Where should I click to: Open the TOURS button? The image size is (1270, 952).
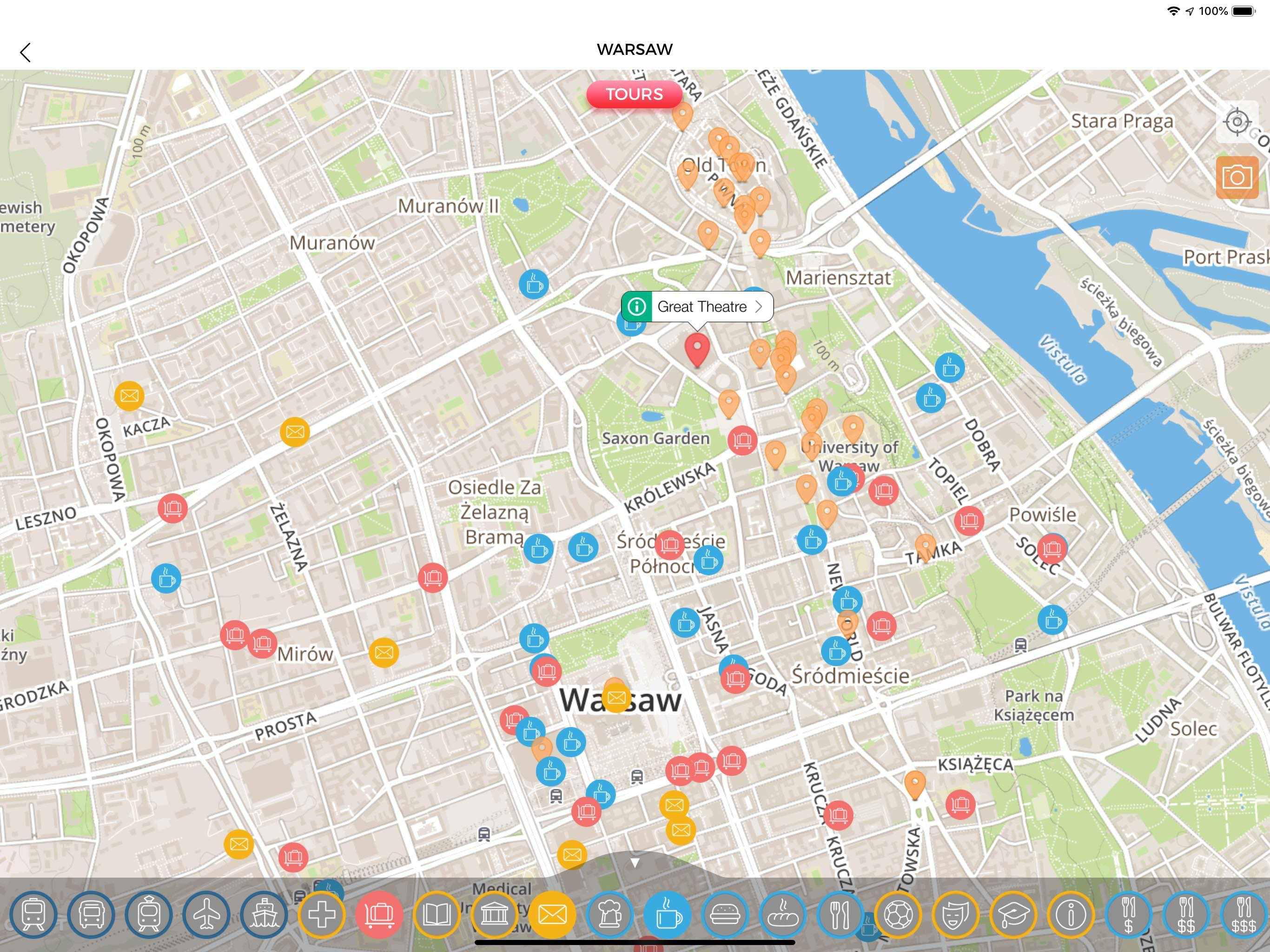point(635,94)
